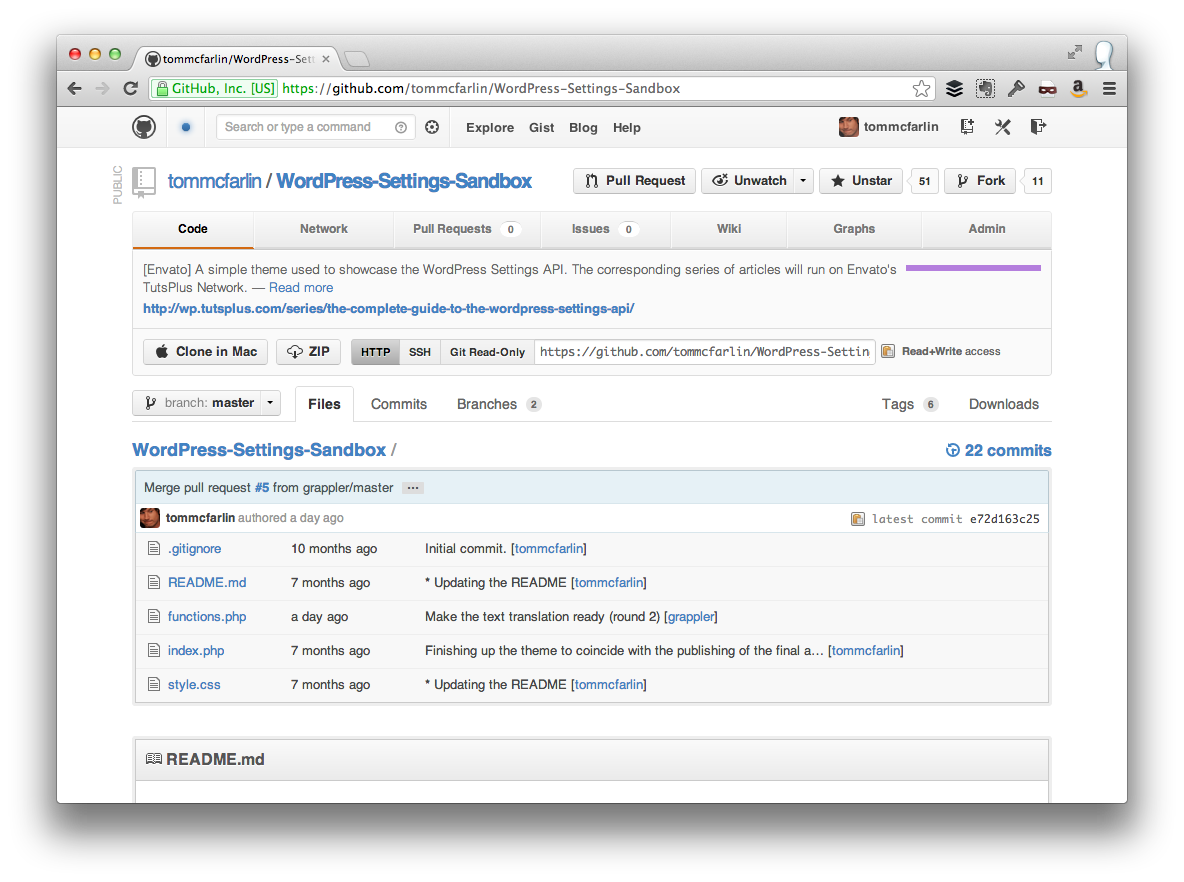Click the history icon beside 22 commits

click(951, 450)
